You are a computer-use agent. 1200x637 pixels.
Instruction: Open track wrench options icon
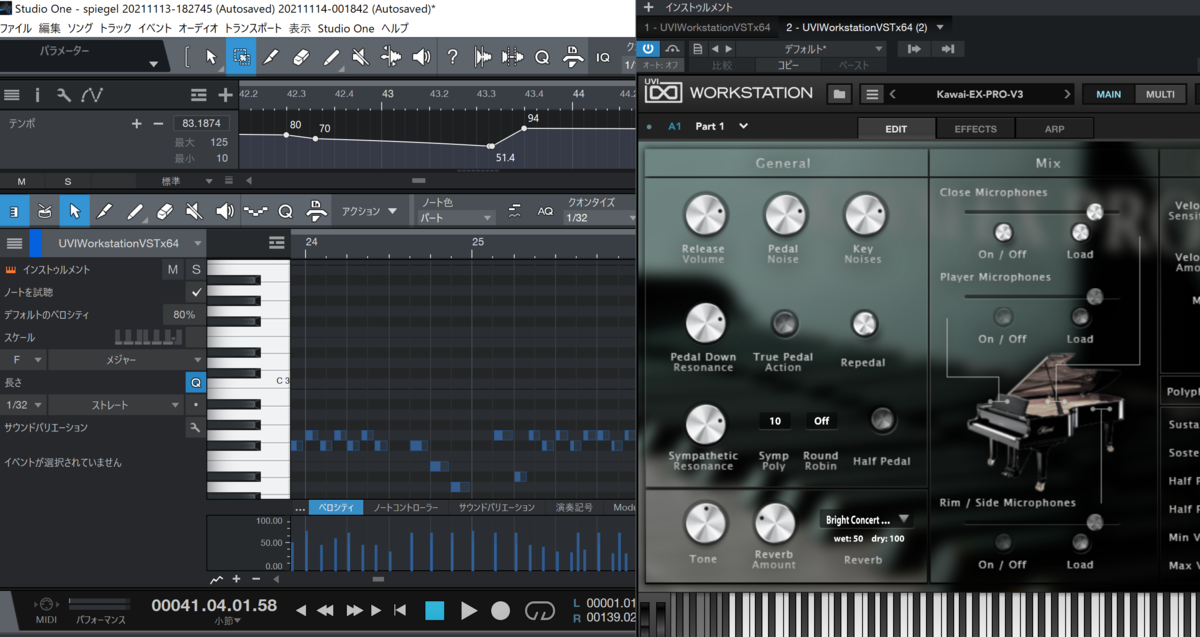click(64, 95)
